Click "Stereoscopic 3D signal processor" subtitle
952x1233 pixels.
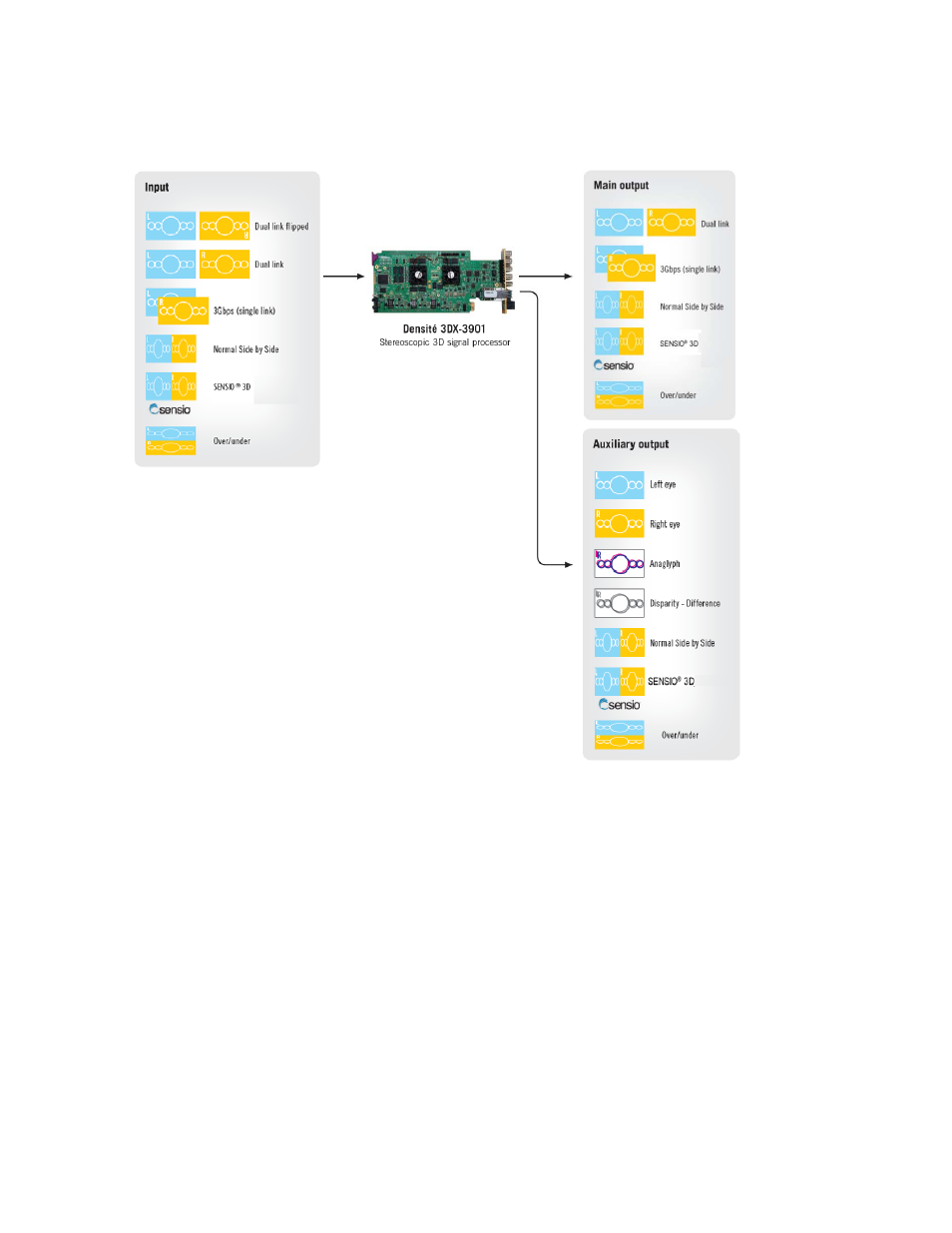coord(444,342)
